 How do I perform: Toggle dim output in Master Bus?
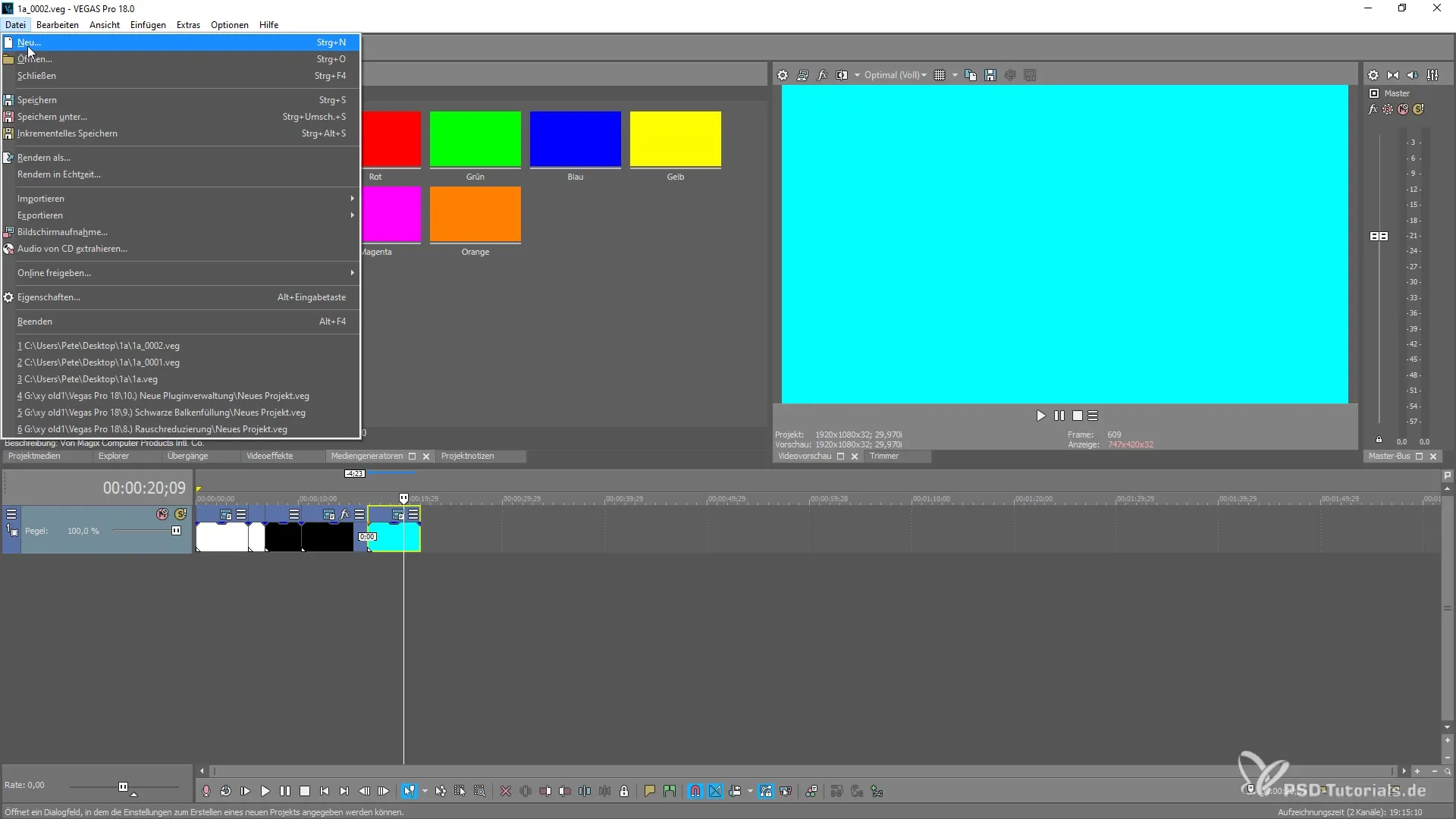[1413, 75]
